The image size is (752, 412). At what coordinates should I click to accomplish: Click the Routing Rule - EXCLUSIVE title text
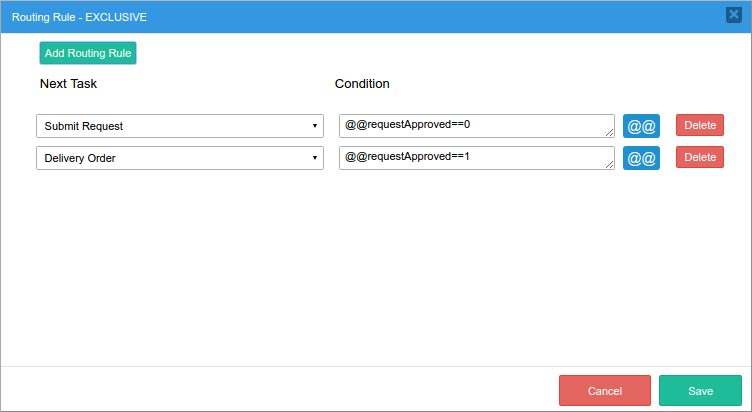pyautogui.click(x=79, y=17)
